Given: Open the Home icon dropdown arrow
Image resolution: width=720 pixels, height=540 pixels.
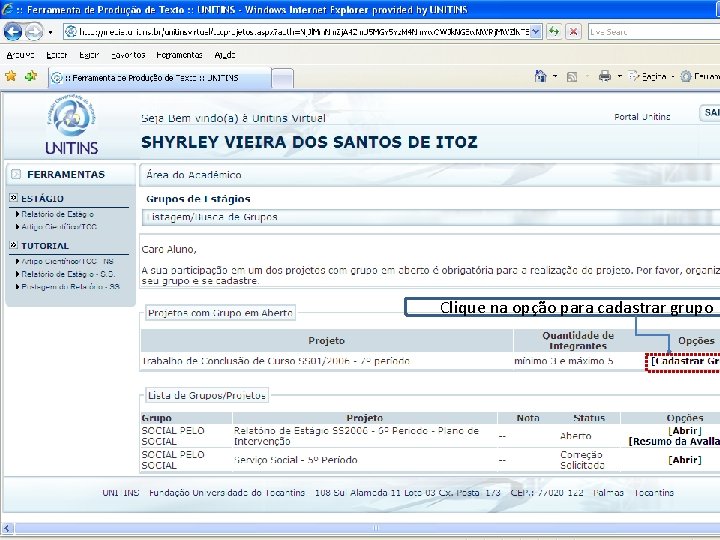Looking at the screenshot, I should coord(555,76).
